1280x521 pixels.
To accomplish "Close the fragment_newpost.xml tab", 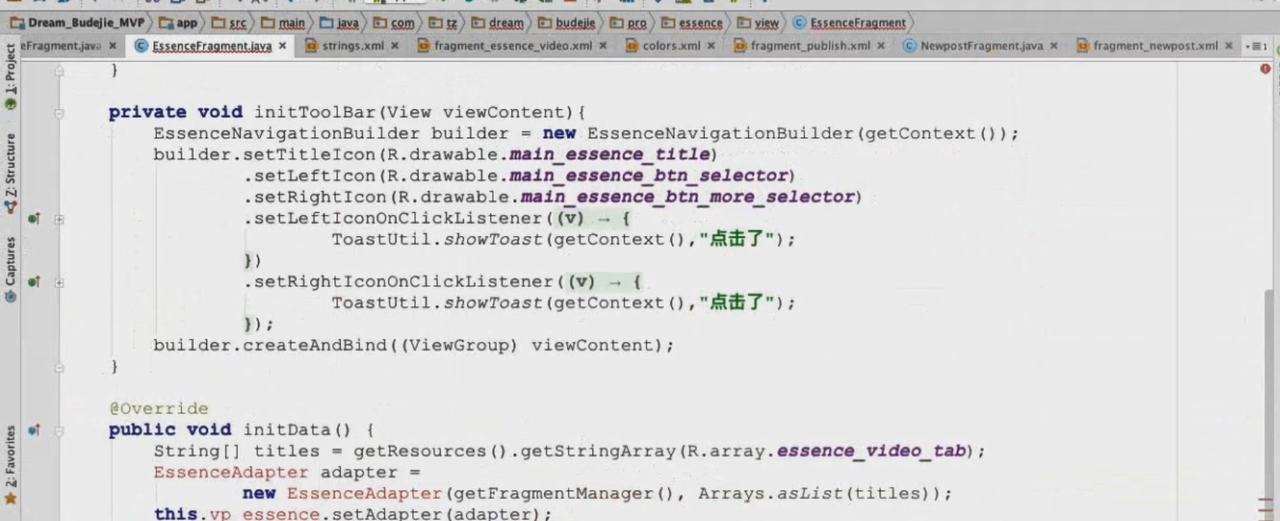I will coord(1229,46).
